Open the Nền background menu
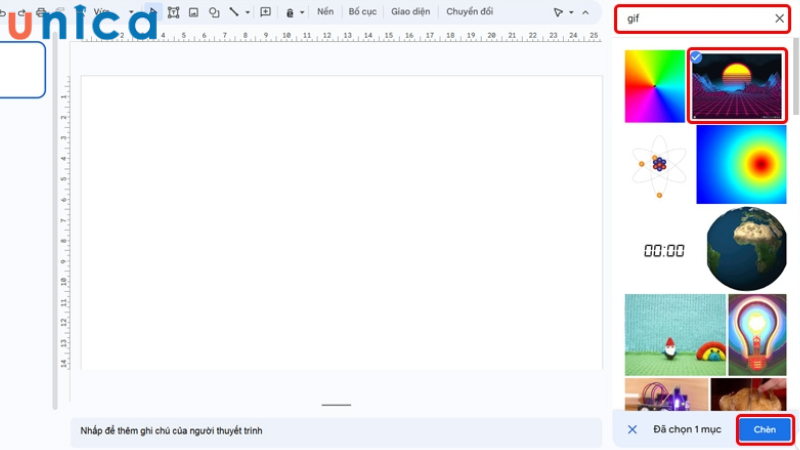The height and width of the screenshot is (450, 800). coord(325,12)
